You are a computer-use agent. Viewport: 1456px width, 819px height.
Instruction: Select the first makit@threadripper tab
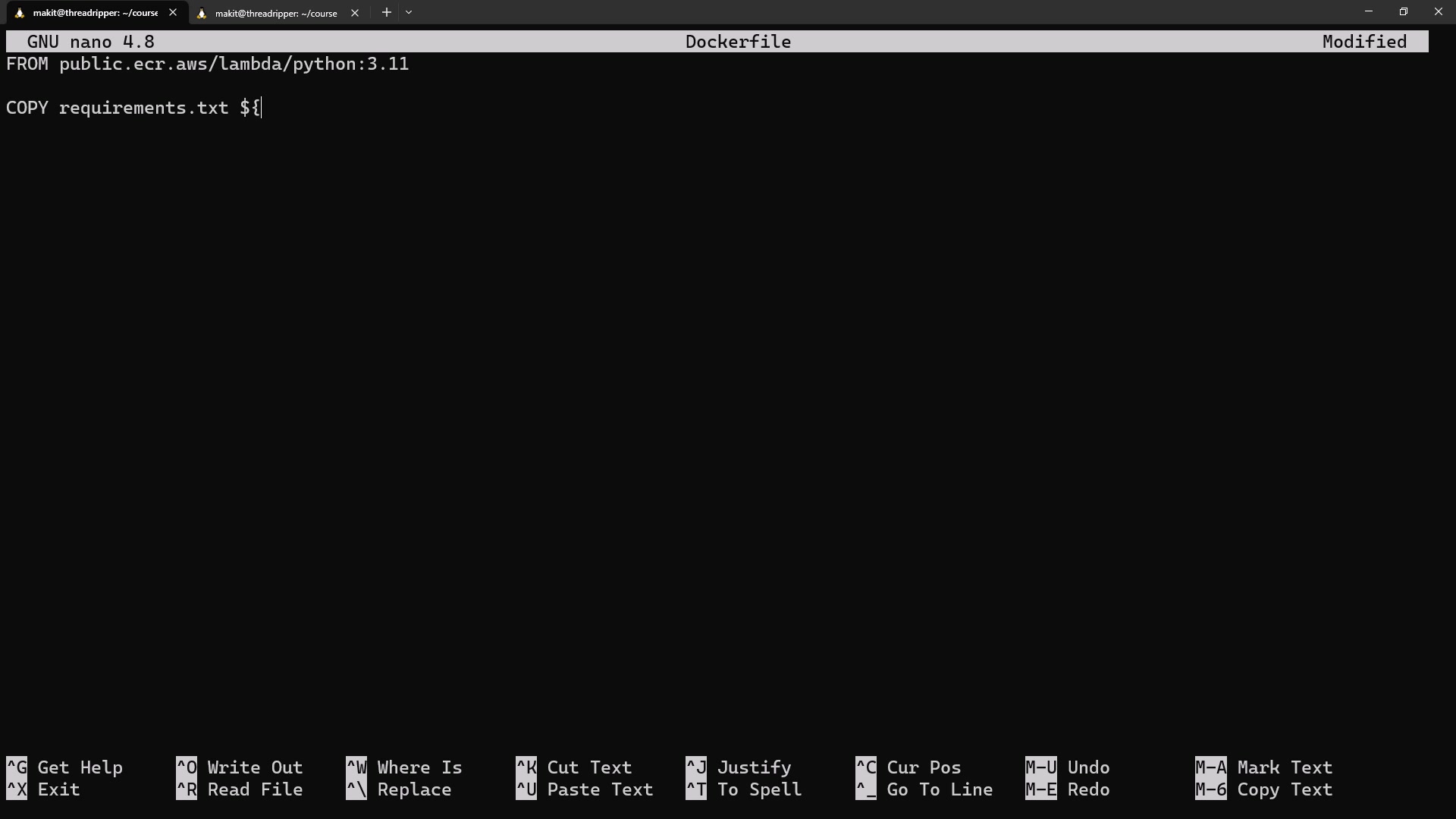95,13
